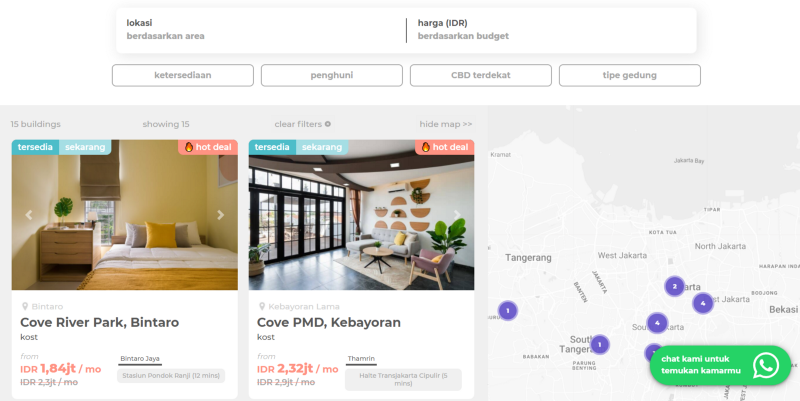The height and width of the screenshot is (401, 800).
Task: Show previous photo of Cove River Park
Action: pos(29,215)
